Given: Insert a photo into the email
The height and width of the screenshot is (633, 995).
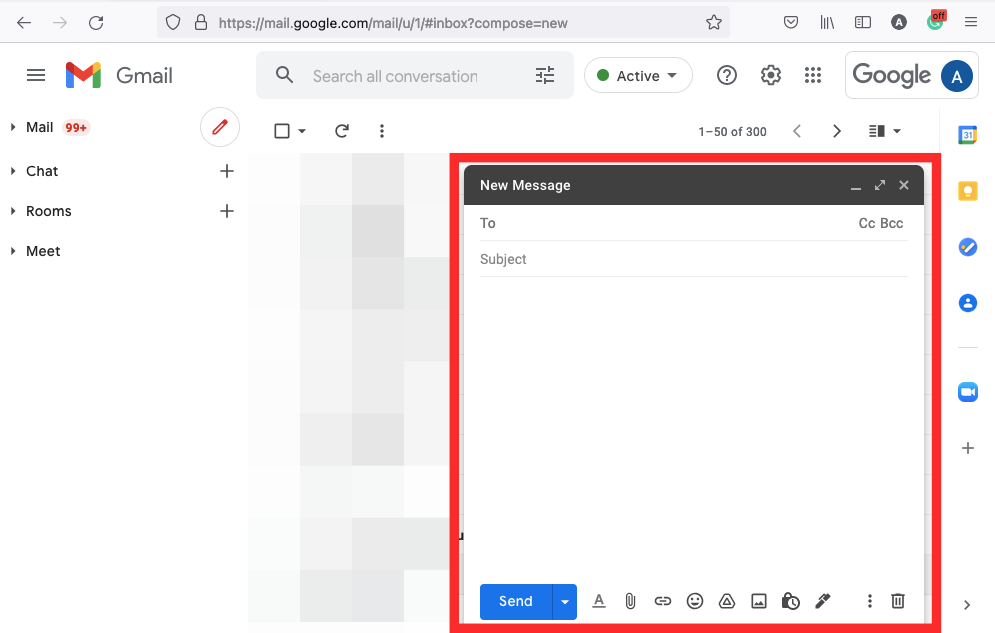Looking at the screenshot, I should pyautogui.click(x=759, y=601).
